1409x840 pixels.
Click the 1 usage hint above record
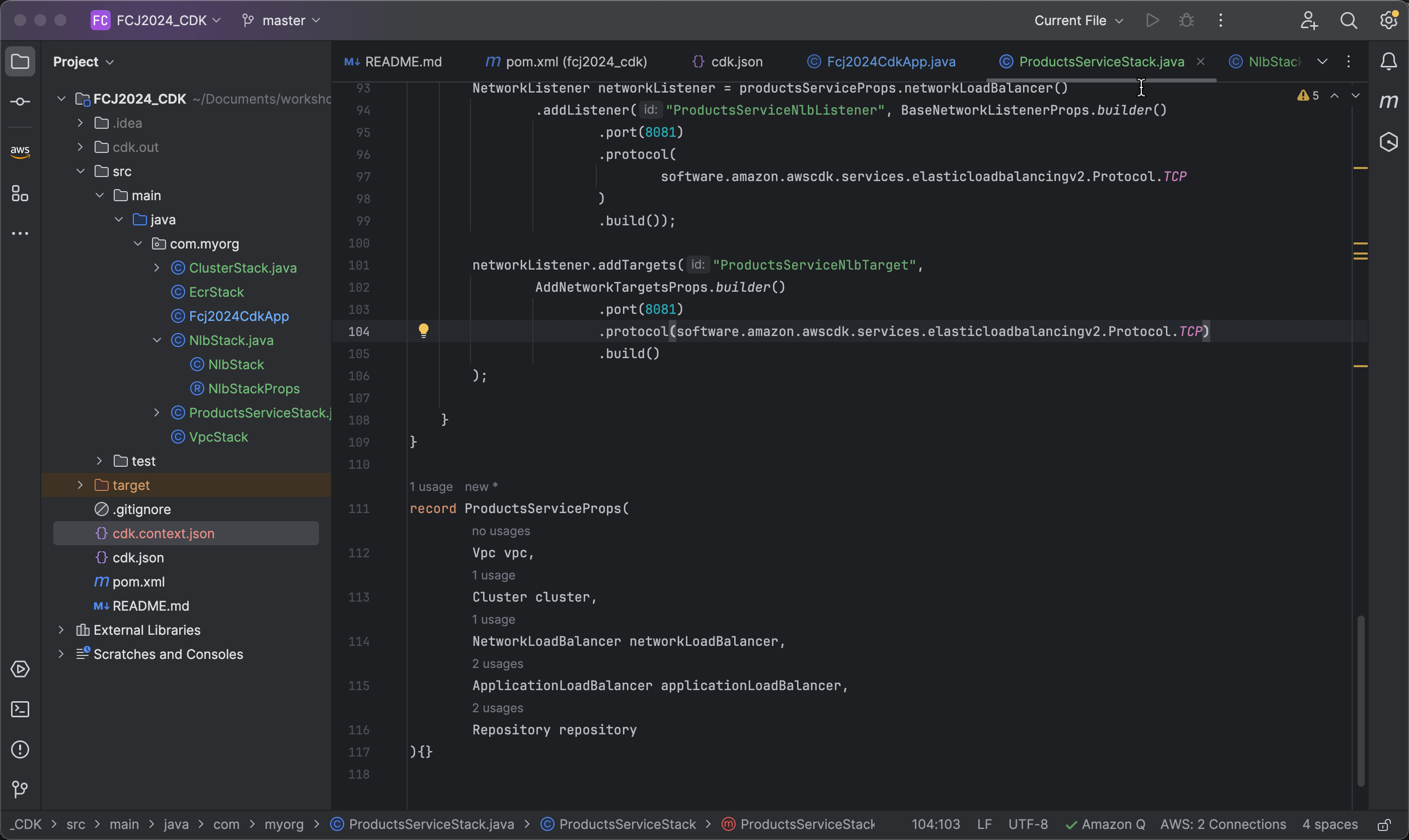point(431,487)
